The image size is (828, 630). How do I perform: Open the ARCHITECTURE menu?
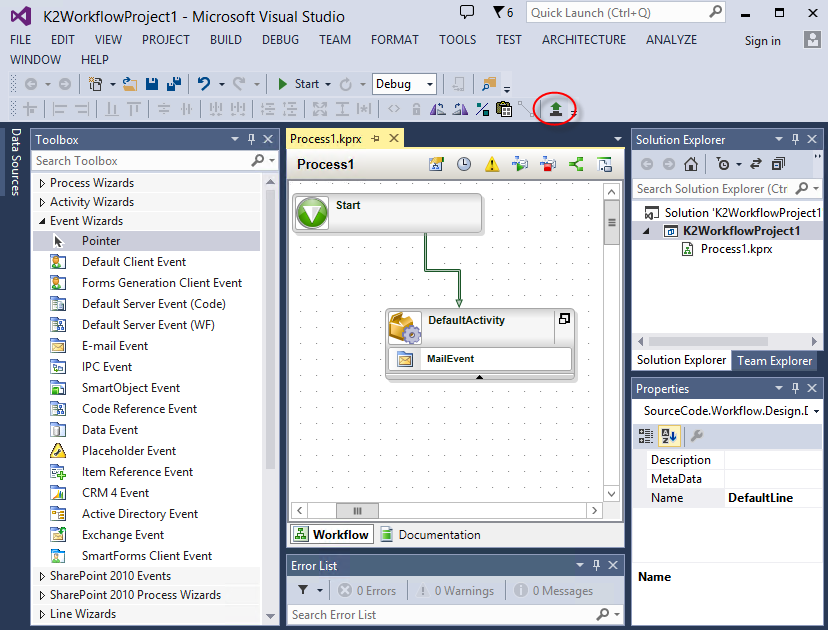tap(584, 40)
